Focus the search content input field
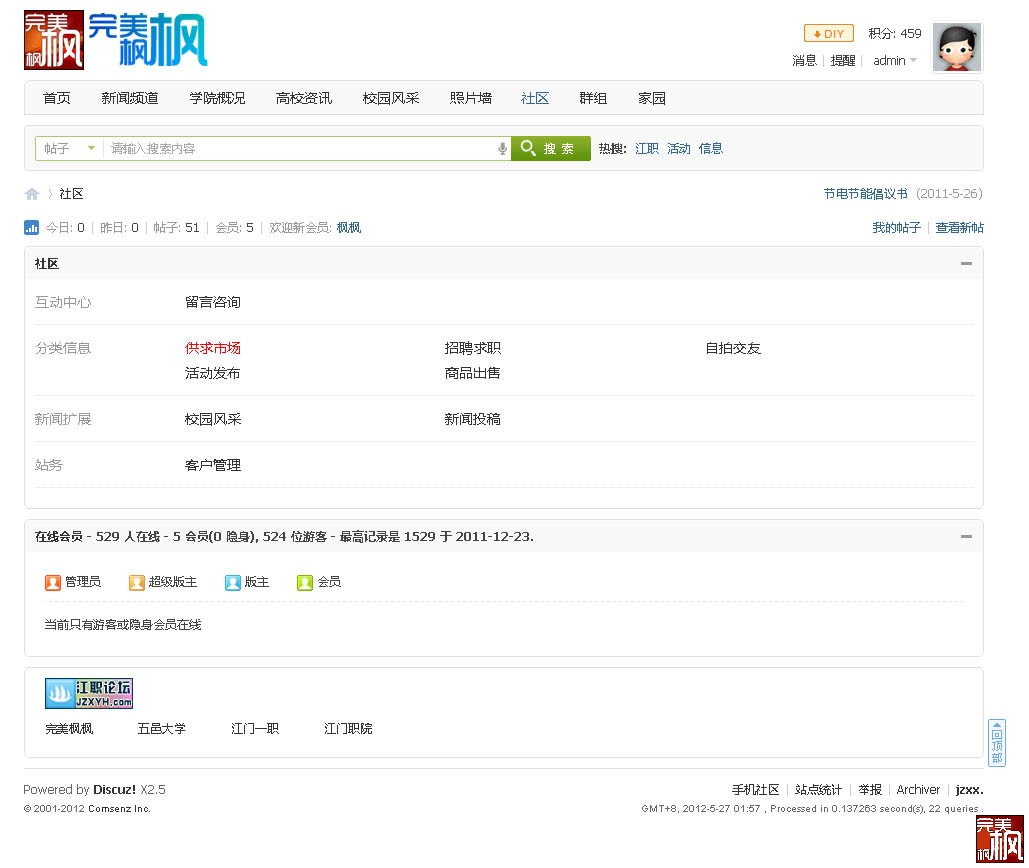The height and width of the screenshot is (868, 1029). (300, 149)
